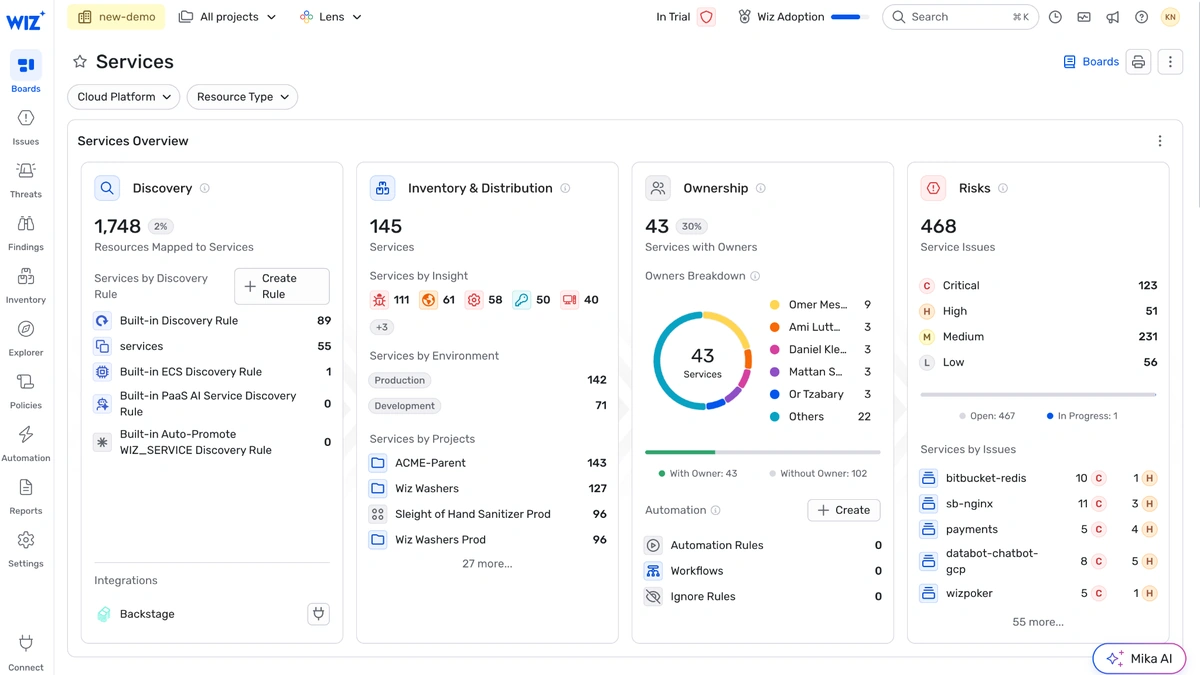The width and height of the screenshot is (1200, 675).
Task: Open the Built-in Discovery Rule row
Action: pyautogui.click(x=212, y=321)
